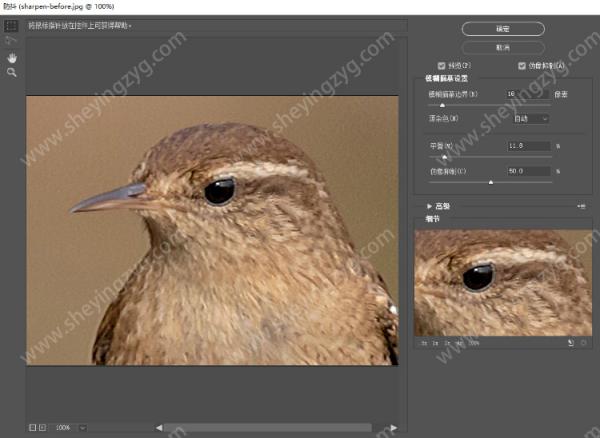
Task: Toggle the 伪像抑制 artifact suppression checkbox
Action: 521,66
